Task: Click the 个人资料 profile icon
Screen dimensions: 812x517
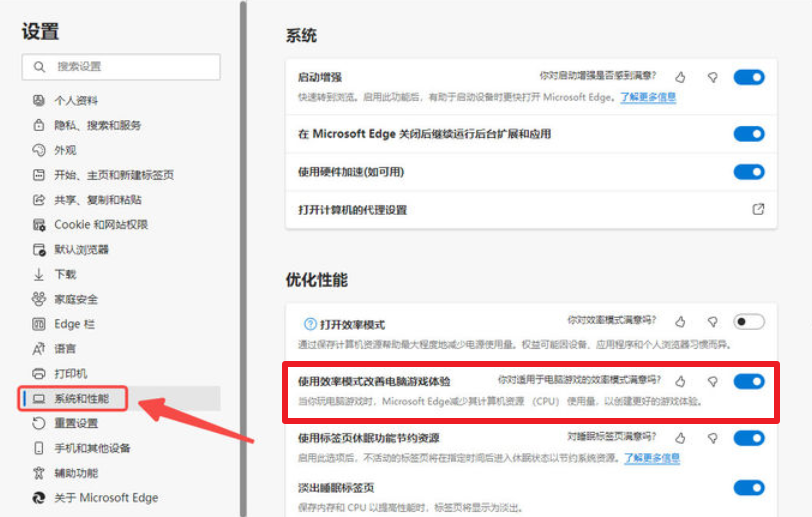Action: [39, 100]
